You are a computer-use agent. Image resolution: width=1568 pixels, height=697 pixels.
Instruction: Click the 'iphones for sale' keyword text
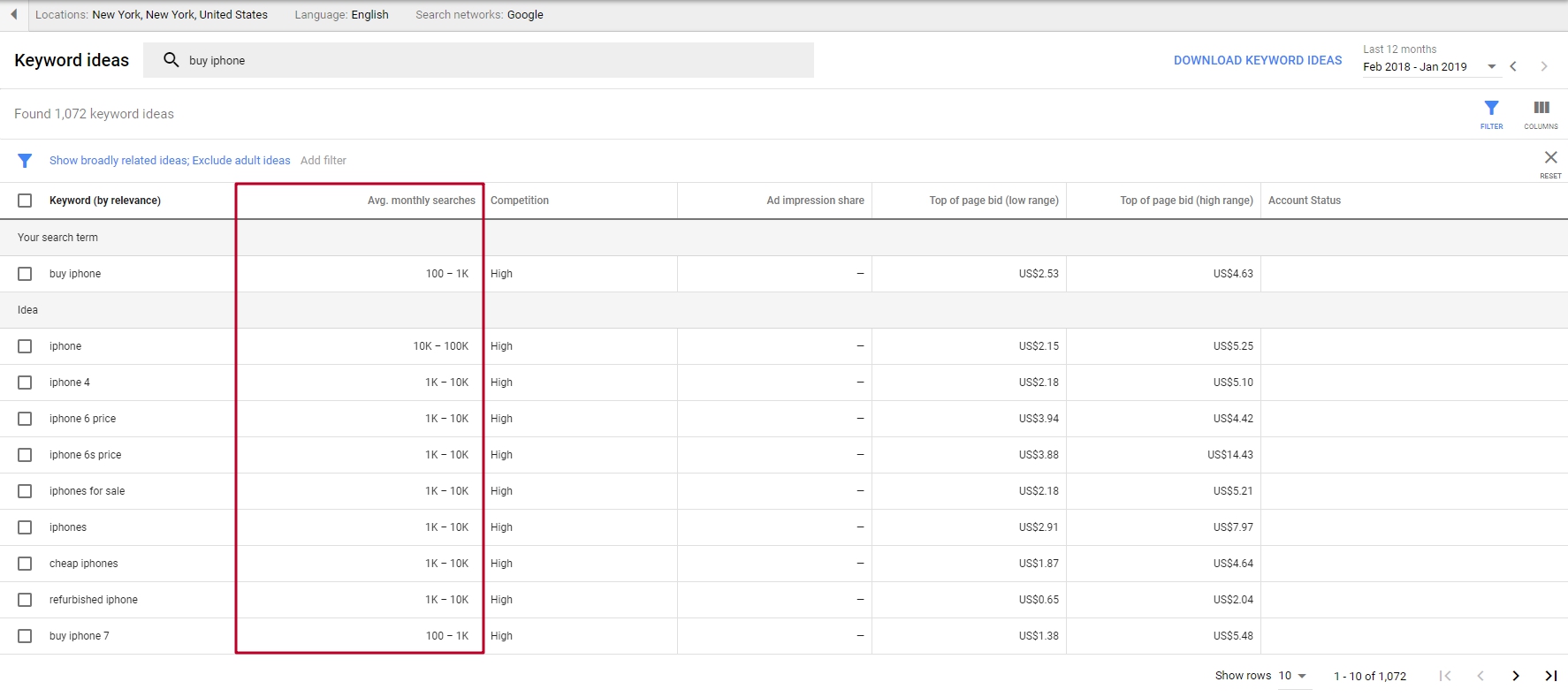tap(87, 491)
